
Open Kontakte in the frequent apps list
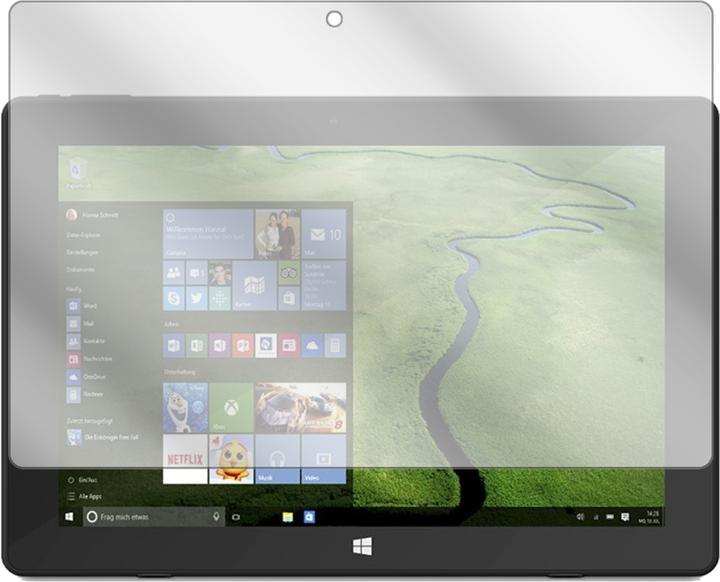[86, 341]
